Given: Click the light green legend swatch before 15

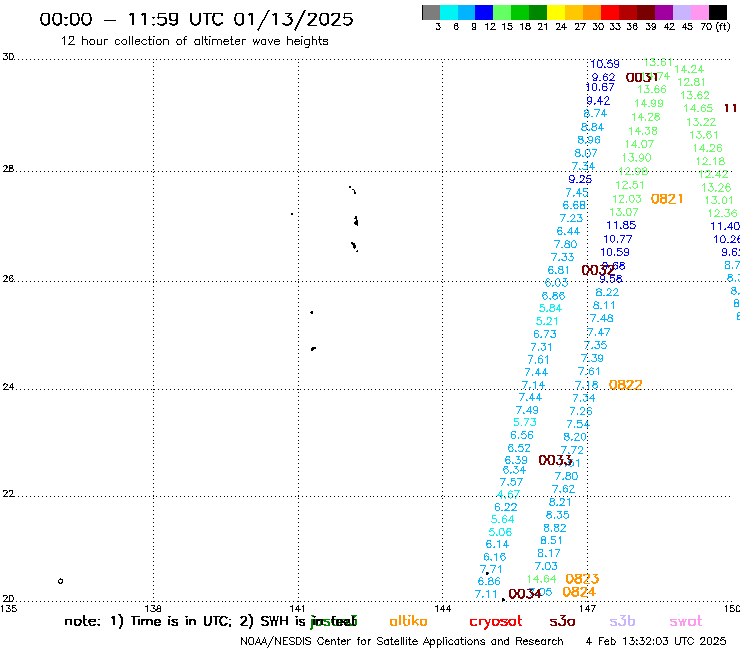Looking at the screenshot, I should coord(503,12).
